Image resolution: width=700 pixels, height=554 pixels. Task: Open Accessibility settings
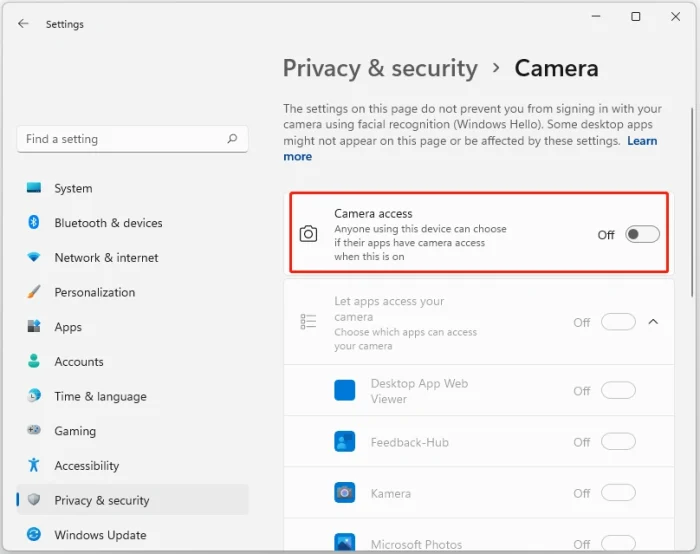point(132,465)
